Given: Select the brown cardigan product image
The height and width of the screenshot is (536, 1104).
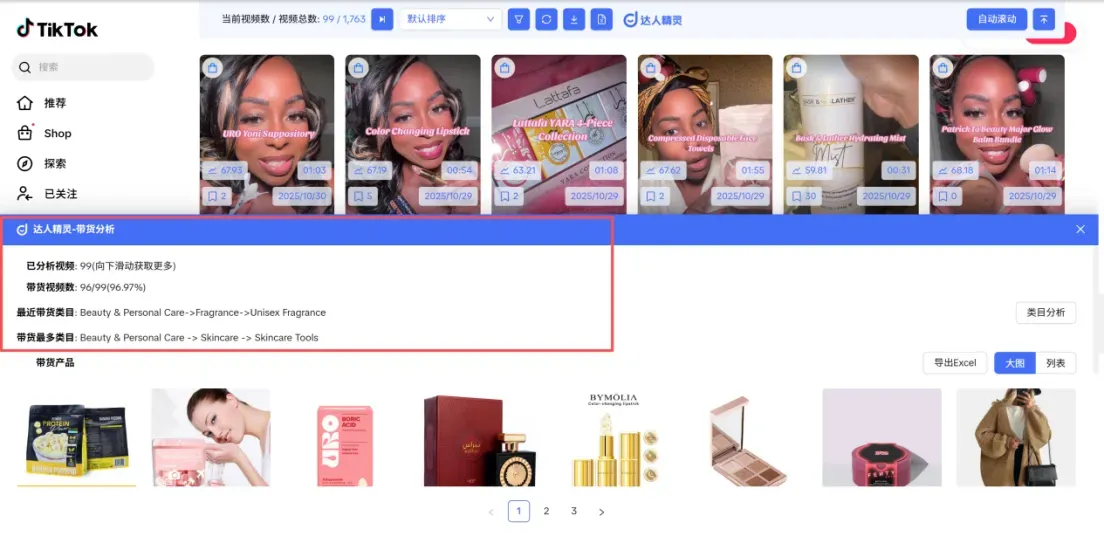Looking at the screenshot, I should point(1016,437).
